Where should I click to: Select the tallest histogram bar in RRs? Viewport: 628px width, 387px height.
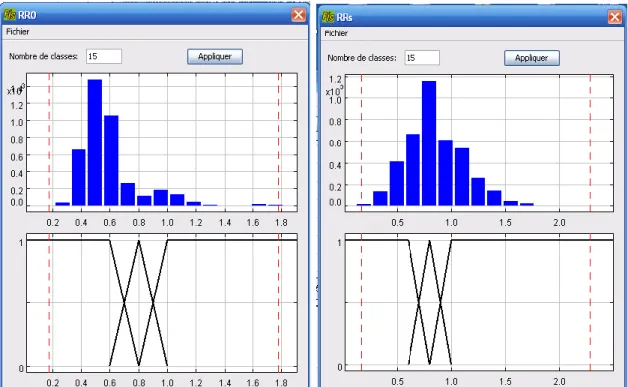tap(429, 143)
